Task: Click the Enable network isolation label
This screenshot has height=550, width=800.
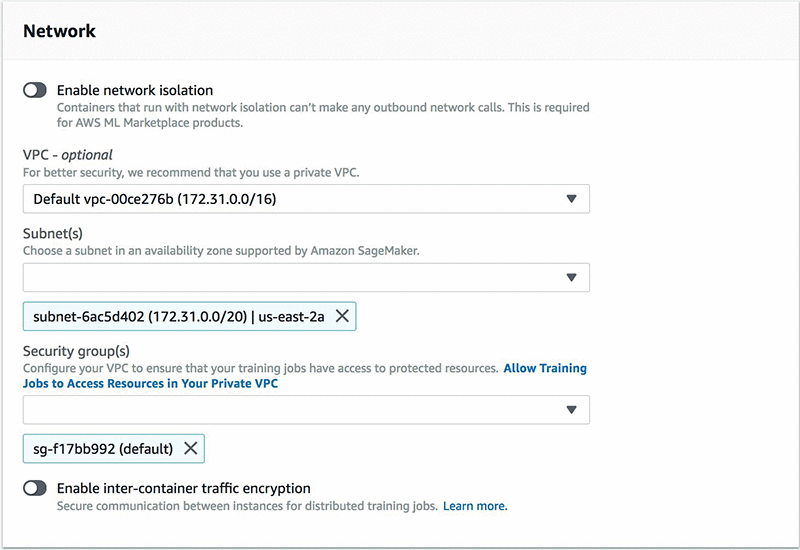Action: tap(135, 90)
